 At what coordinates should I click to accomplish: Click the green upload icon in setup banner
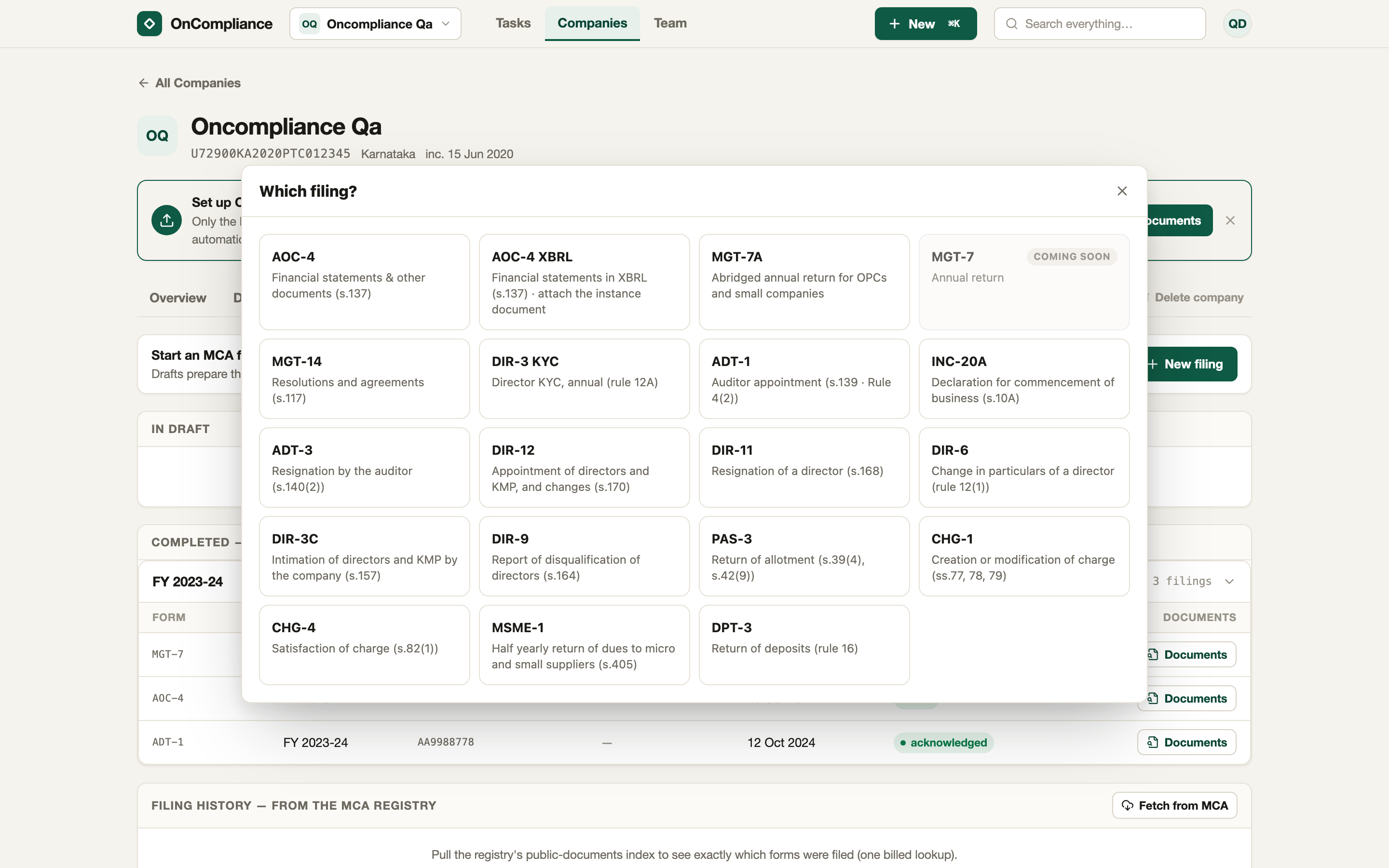(x=166, y=220)
